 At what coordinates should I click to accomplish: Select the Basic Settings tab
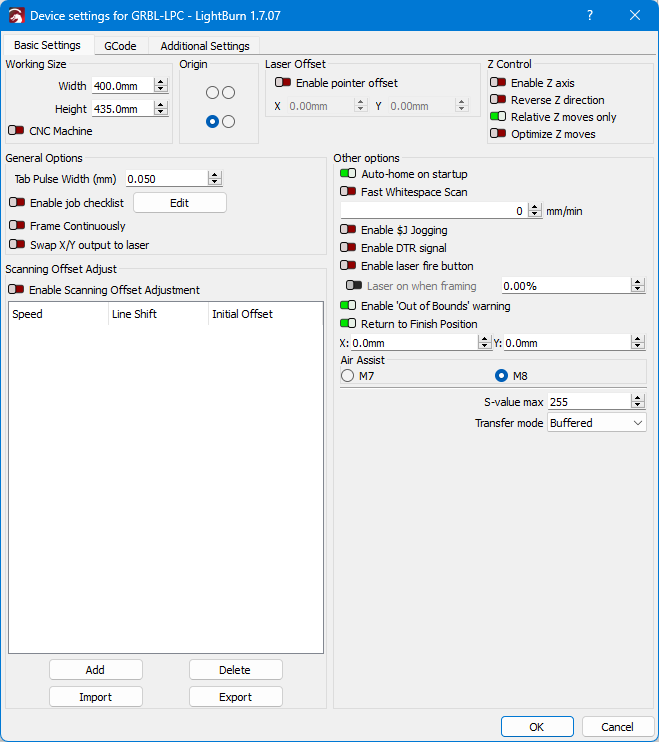tap(47, 45)
